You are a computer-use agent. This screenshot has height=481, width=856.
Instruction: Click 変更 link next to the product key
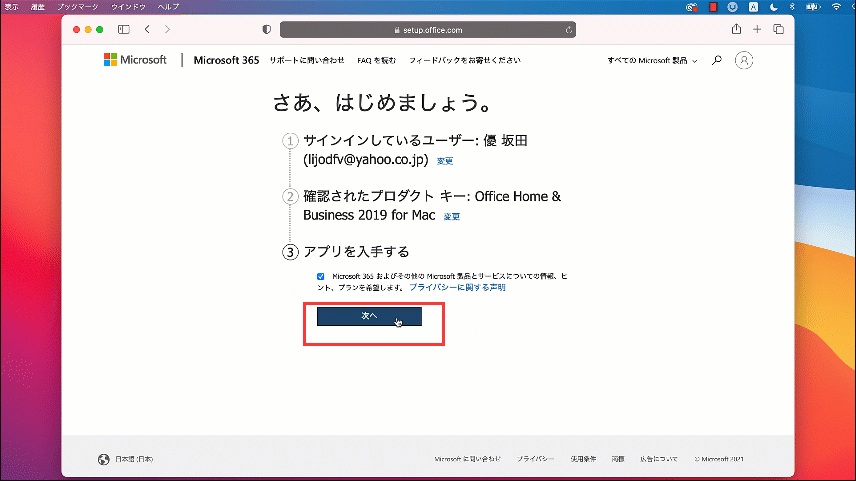click(x=452, y=216)
